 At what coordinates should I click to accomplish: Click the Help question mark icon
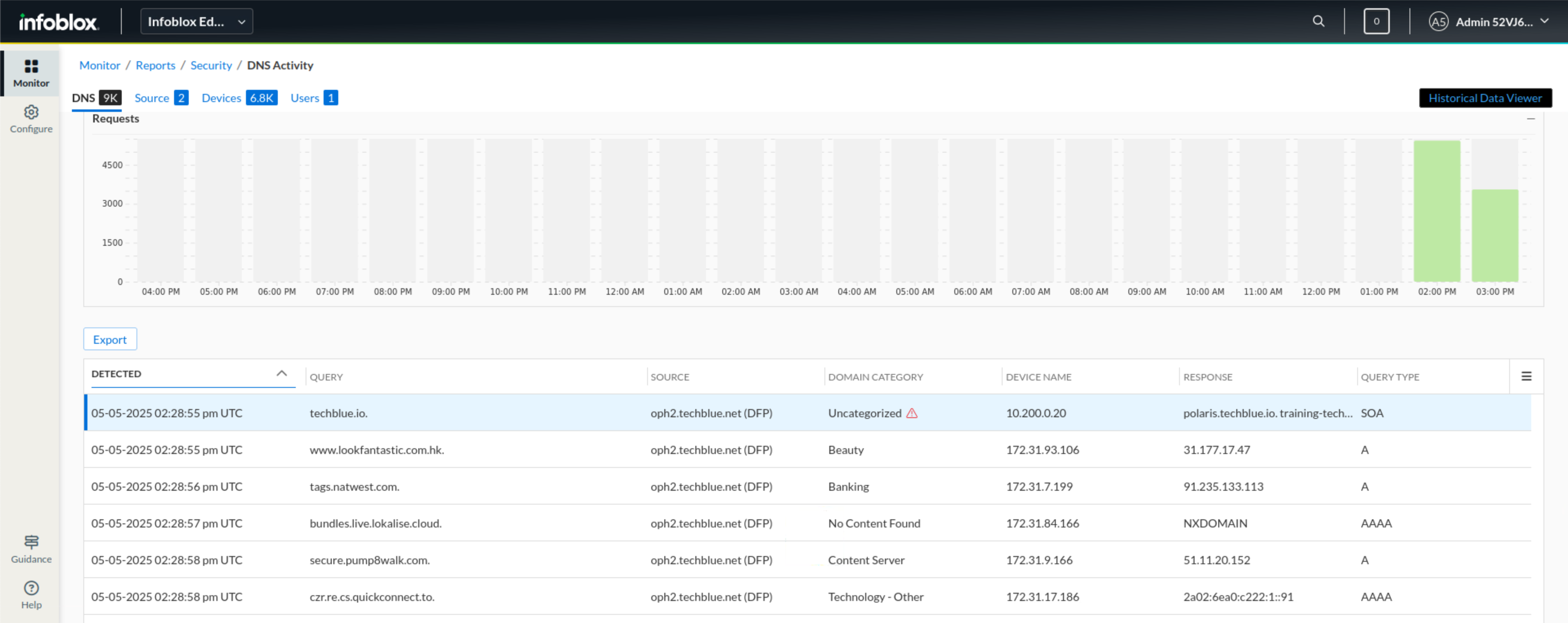31,588
